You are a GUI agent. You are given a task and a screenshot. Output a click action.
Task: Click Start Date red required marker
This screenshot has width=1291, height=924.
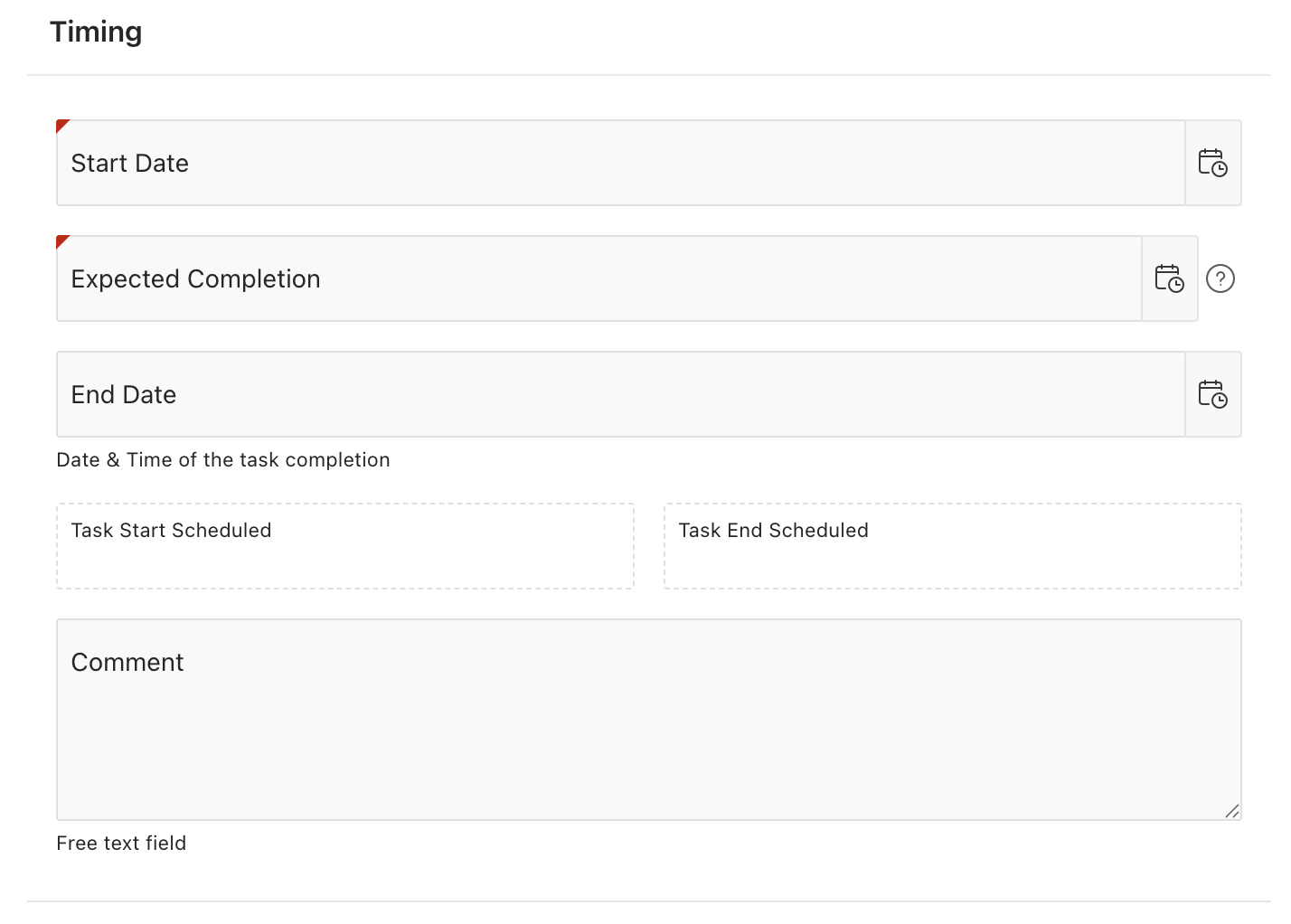tap(61, 125)
